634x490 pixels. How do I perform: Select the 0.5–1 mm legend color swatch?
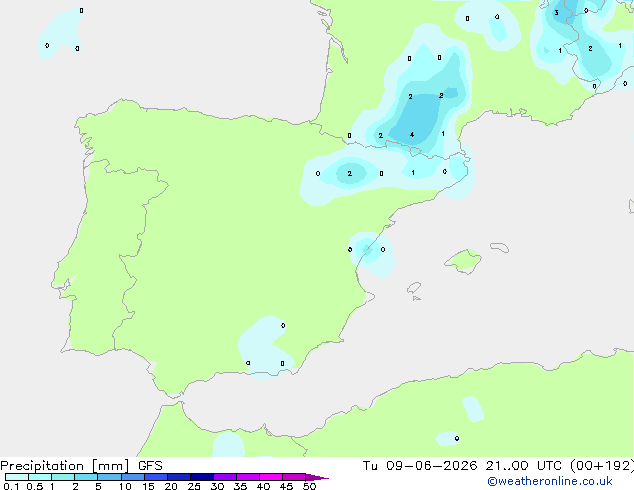(x=40, y=477)
